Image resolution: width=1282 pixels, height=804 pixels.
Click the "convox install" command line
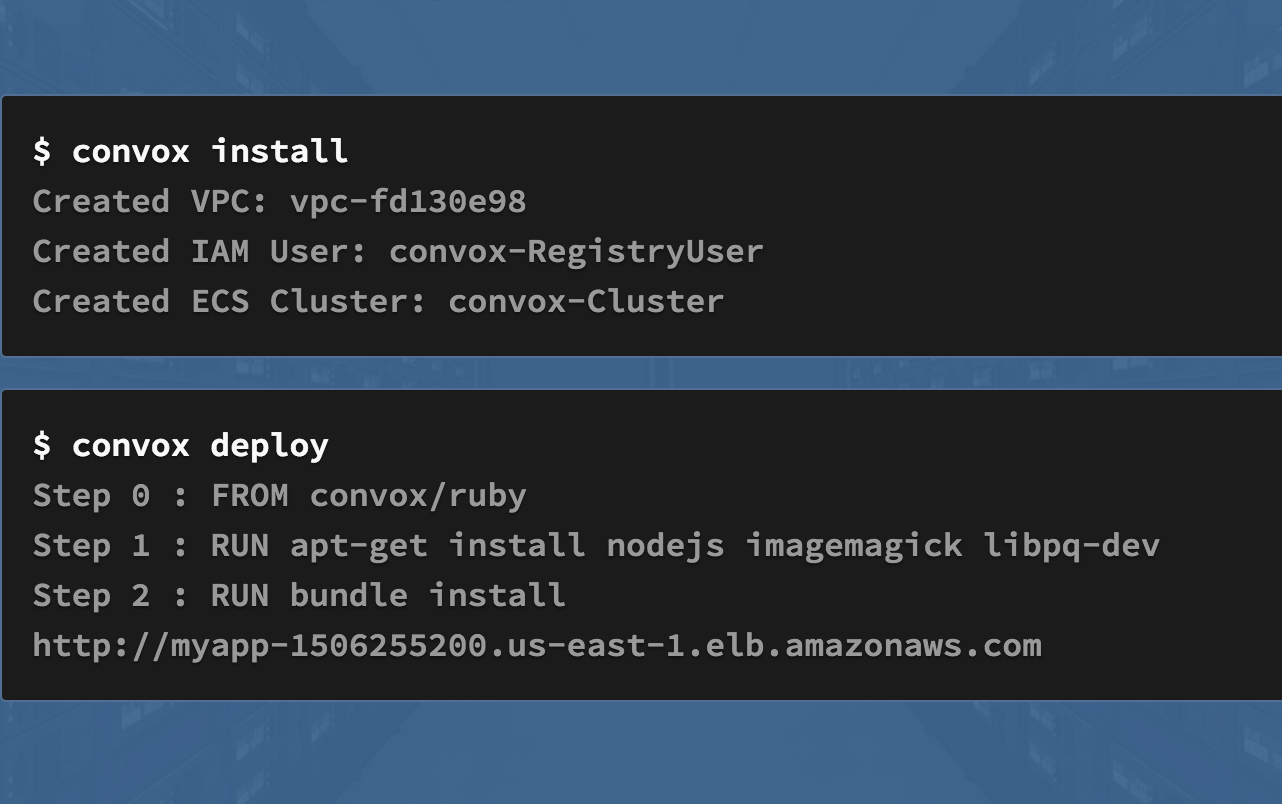point(190,151)
